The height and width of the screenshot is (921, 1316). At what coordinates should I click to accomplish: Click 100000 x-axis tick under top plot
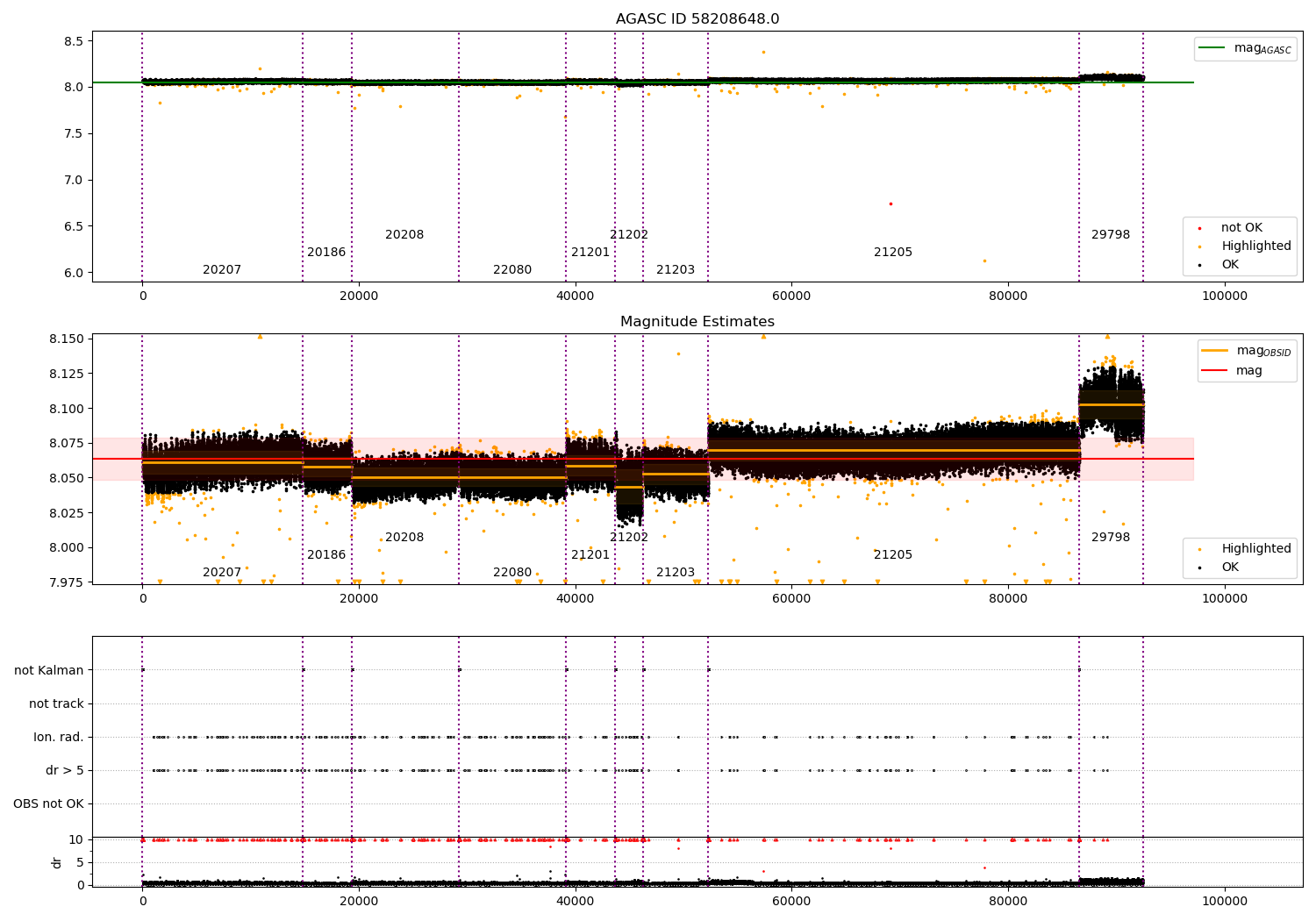pyautogui.click(x=1225, y=296)
